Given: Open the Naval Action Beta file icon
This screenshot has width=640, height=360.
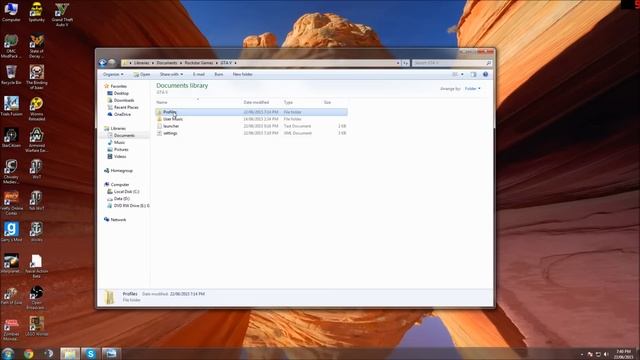Looking at the screenshot, I should (x=36, y=266).
